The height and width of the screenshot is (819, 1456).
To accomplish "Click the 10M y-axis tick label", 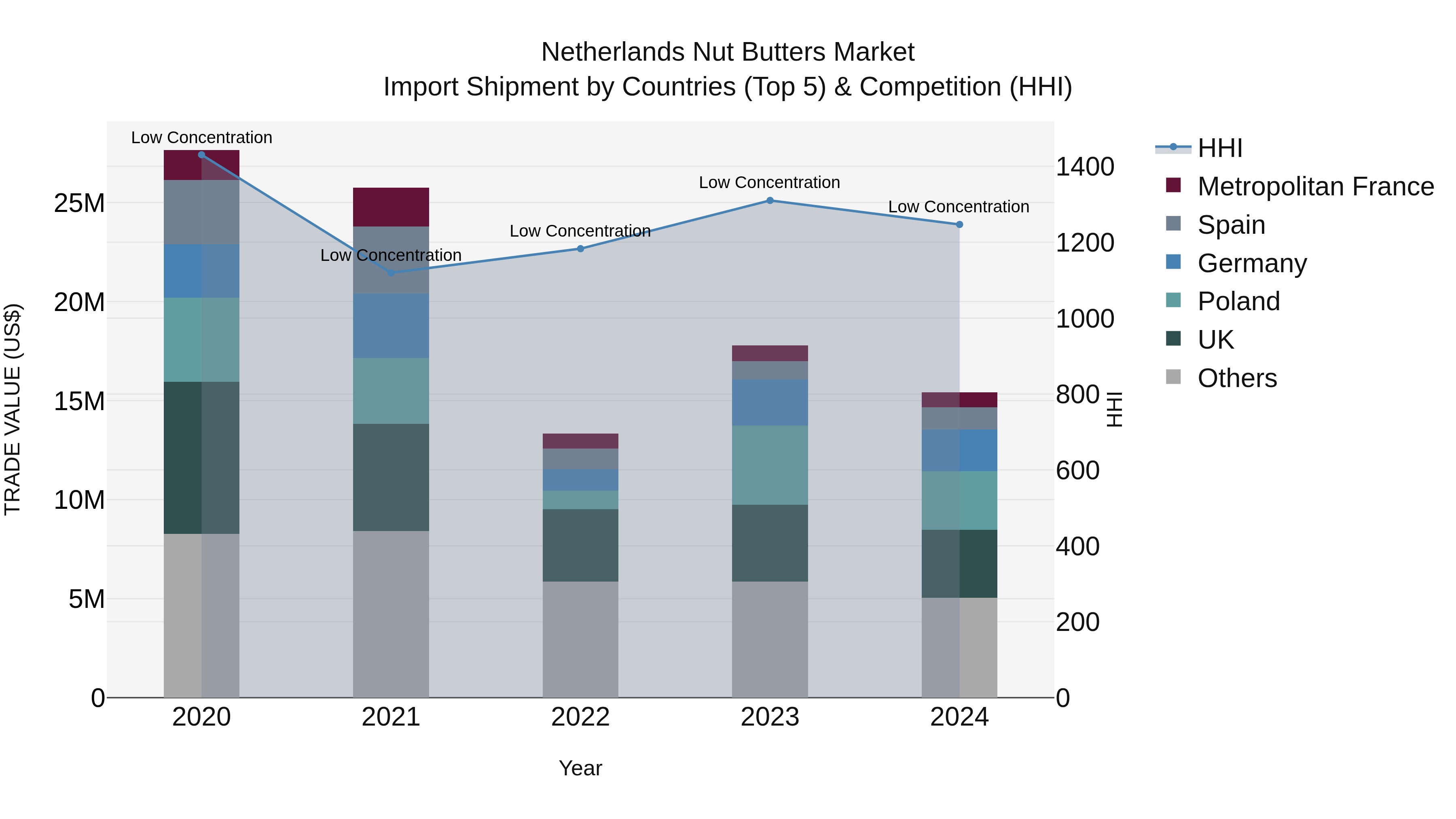I will (79, 500).
